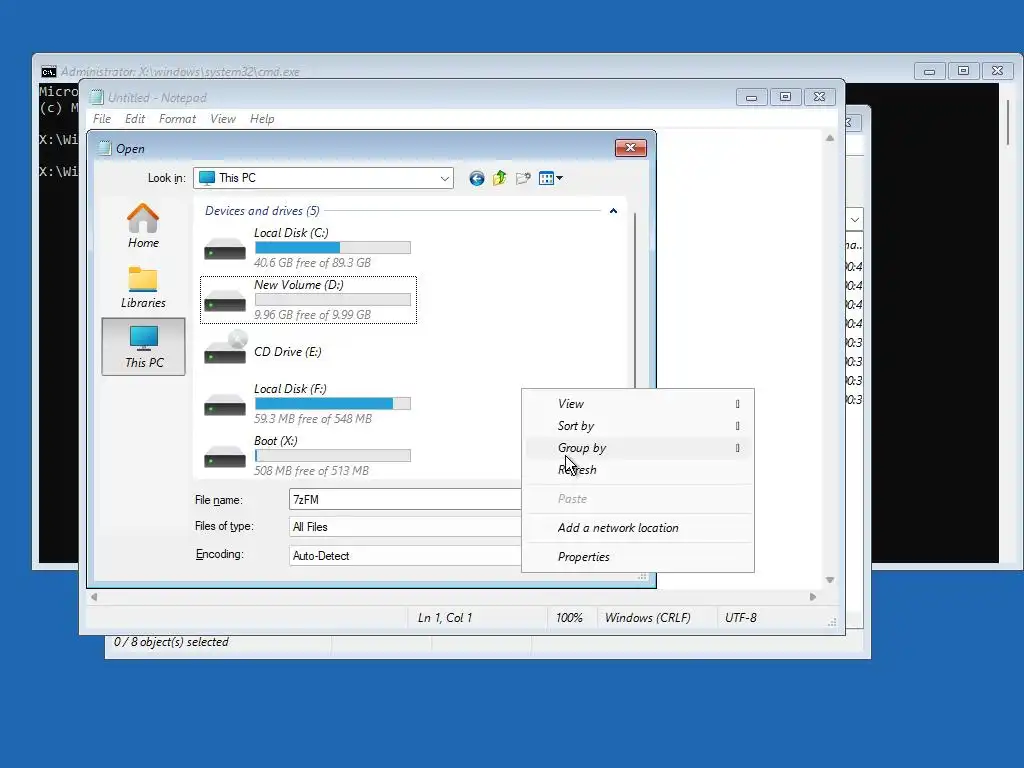
Task: Click '100%' zoom in status bar
Action: [569, 618]
